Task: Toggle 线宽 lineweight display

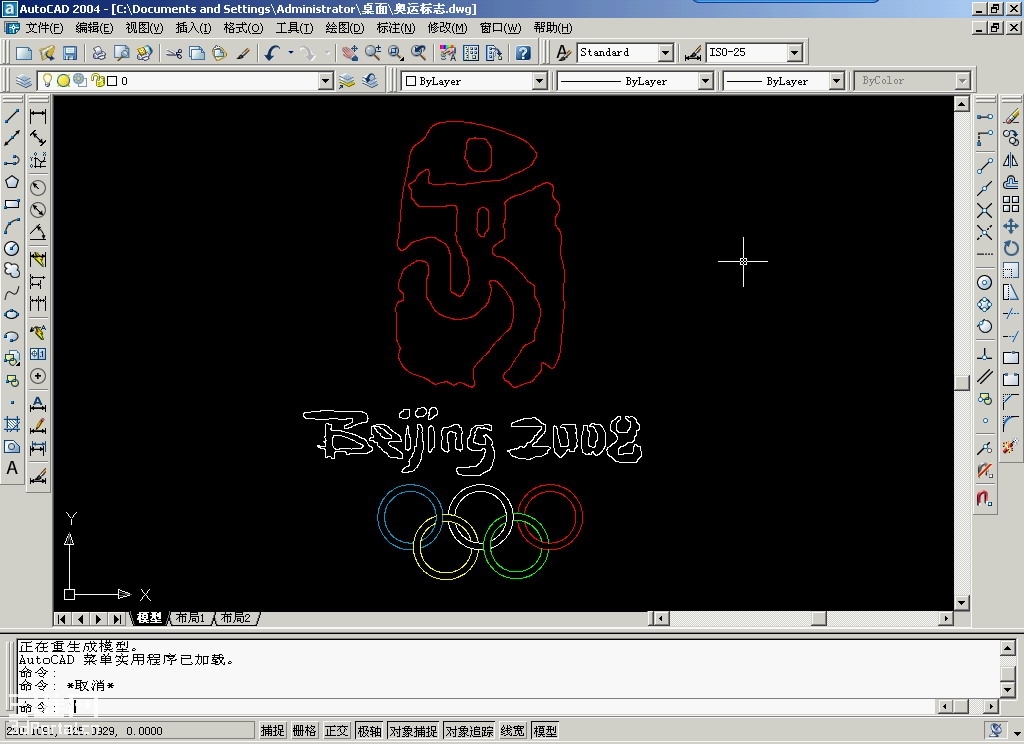Action: point(513,731)
